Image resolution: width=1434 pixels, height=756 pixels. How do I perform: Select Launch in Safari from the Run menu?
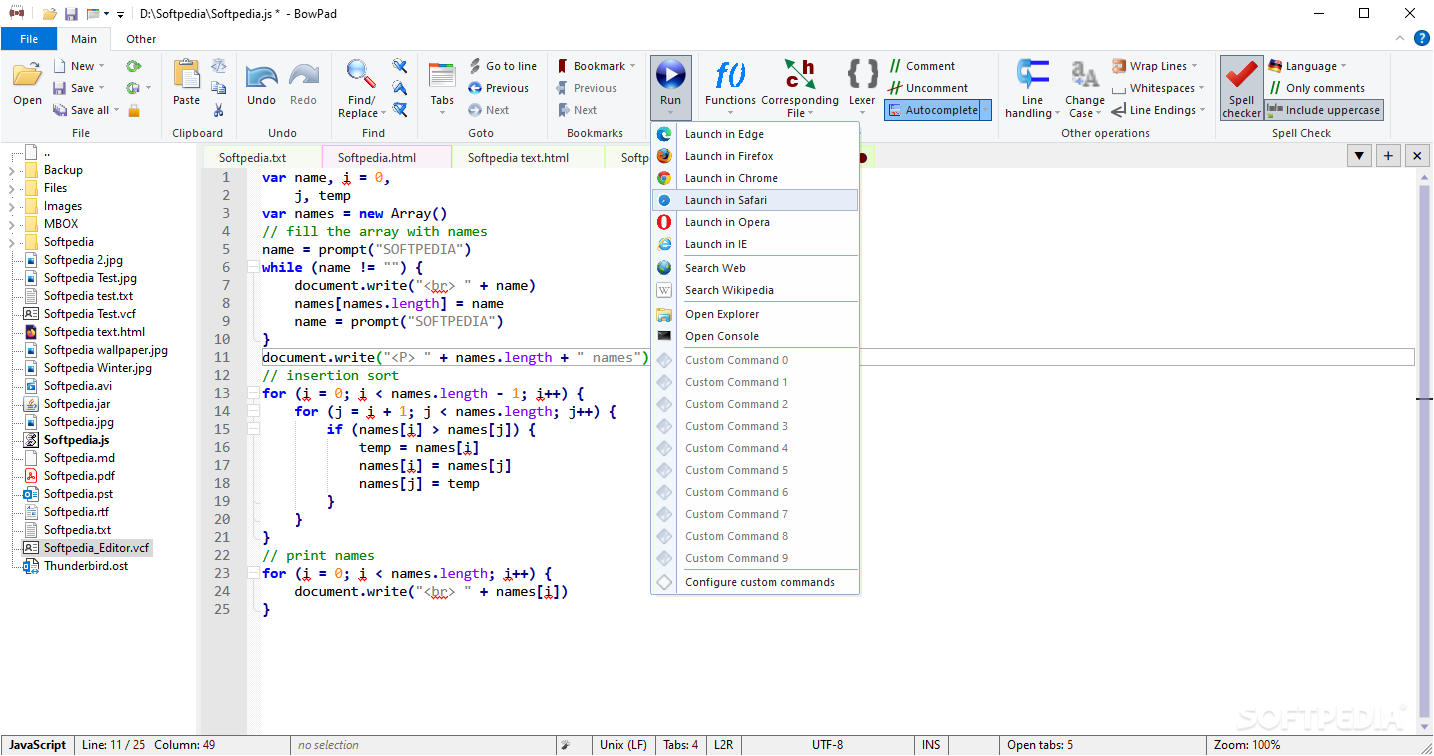point(755,200)
